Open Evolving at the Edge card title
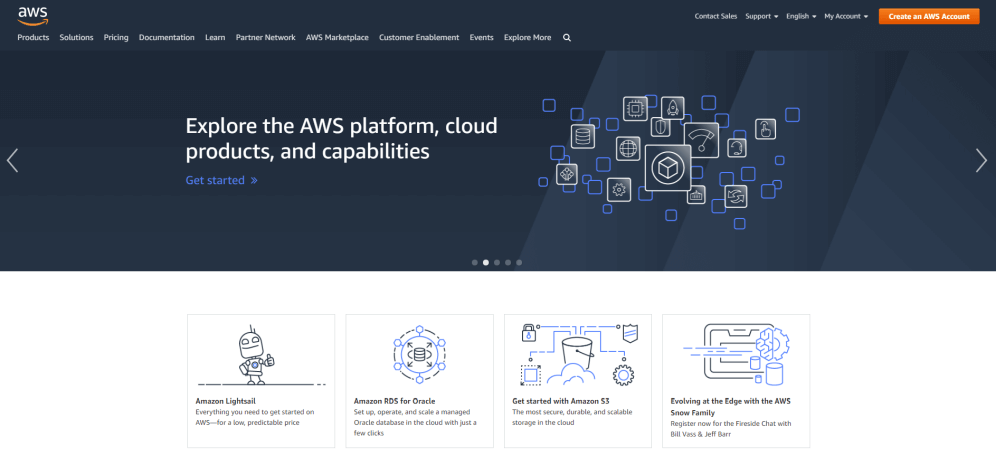Viewport: 996px width, 456px height. [730, 406]
